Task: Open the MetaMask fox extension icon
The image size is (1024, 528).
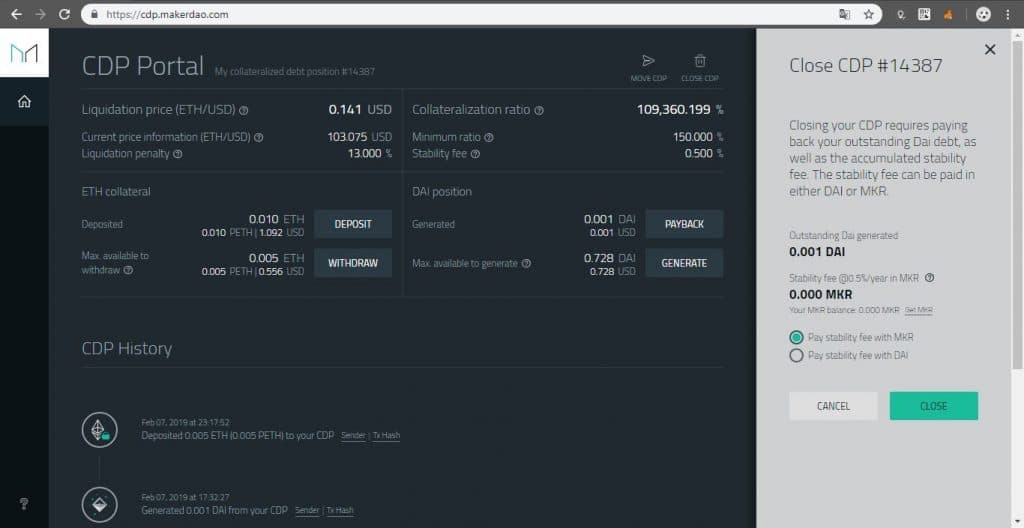Action: tap(948, 14)
